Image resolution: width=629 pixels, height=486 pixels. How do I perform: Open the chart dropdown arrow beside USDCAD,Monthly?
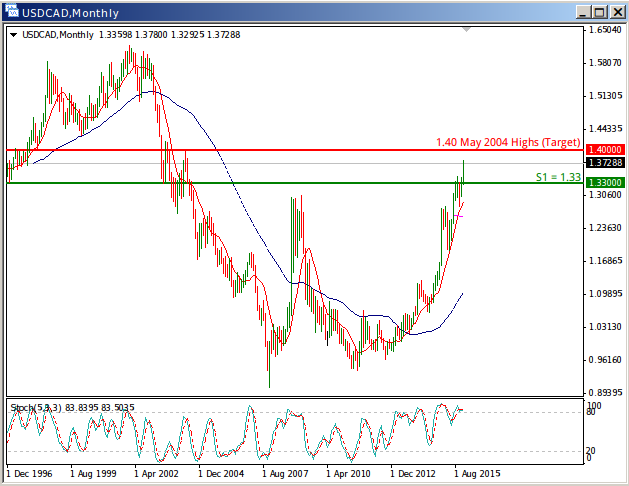tap(14, 35)
